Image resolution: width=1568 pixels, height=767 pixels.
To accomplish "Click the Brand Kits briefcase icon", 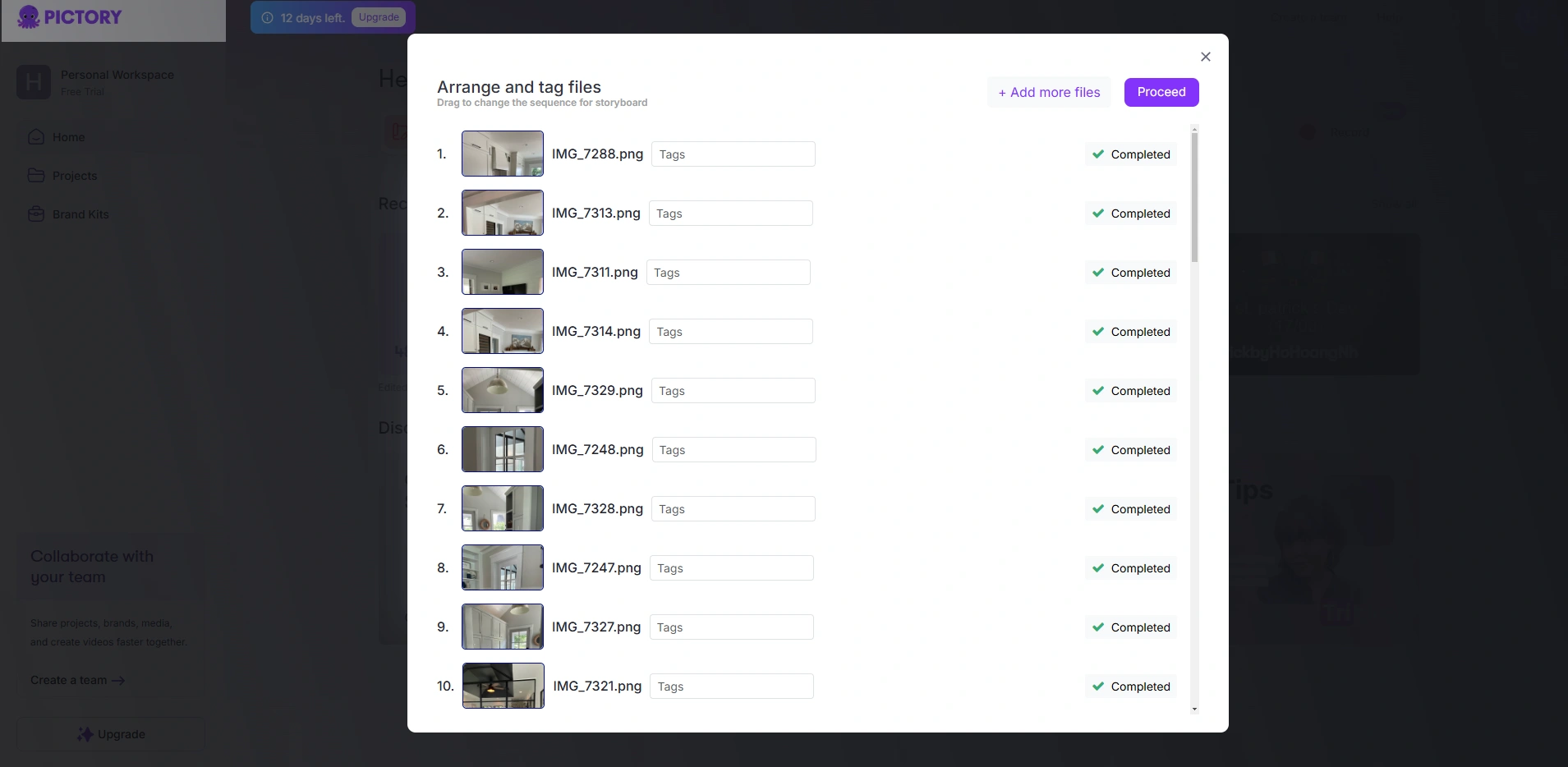I will (36, 214).
